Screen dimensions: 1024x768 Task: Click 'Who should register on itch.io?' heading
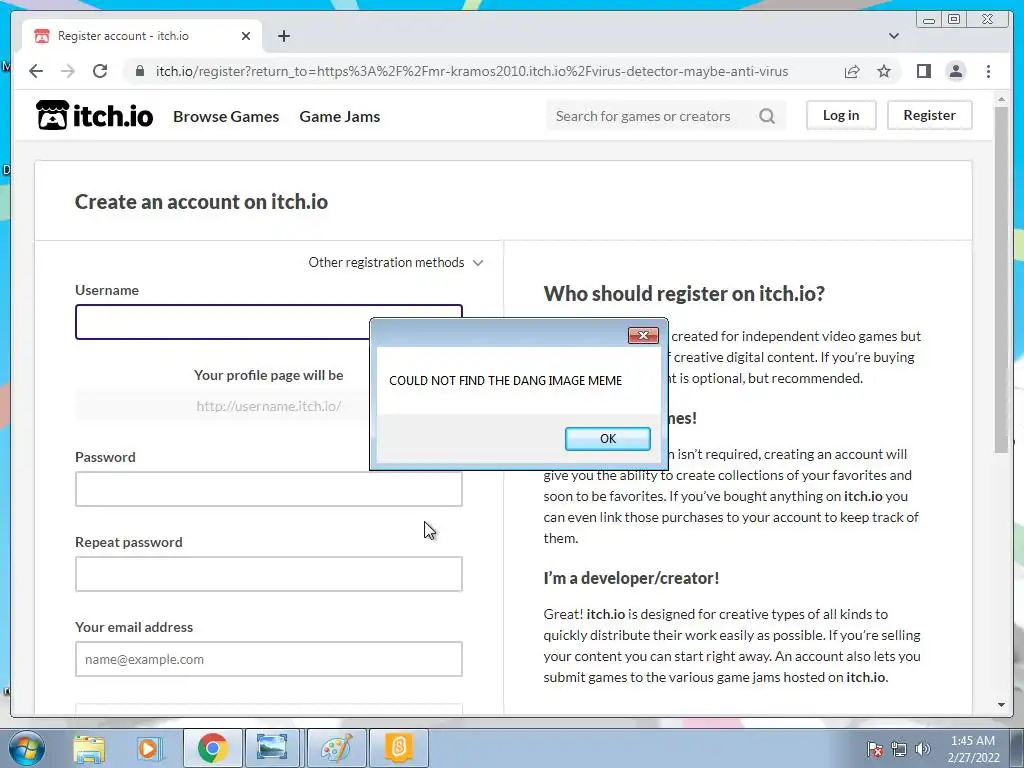click(684, 294)
